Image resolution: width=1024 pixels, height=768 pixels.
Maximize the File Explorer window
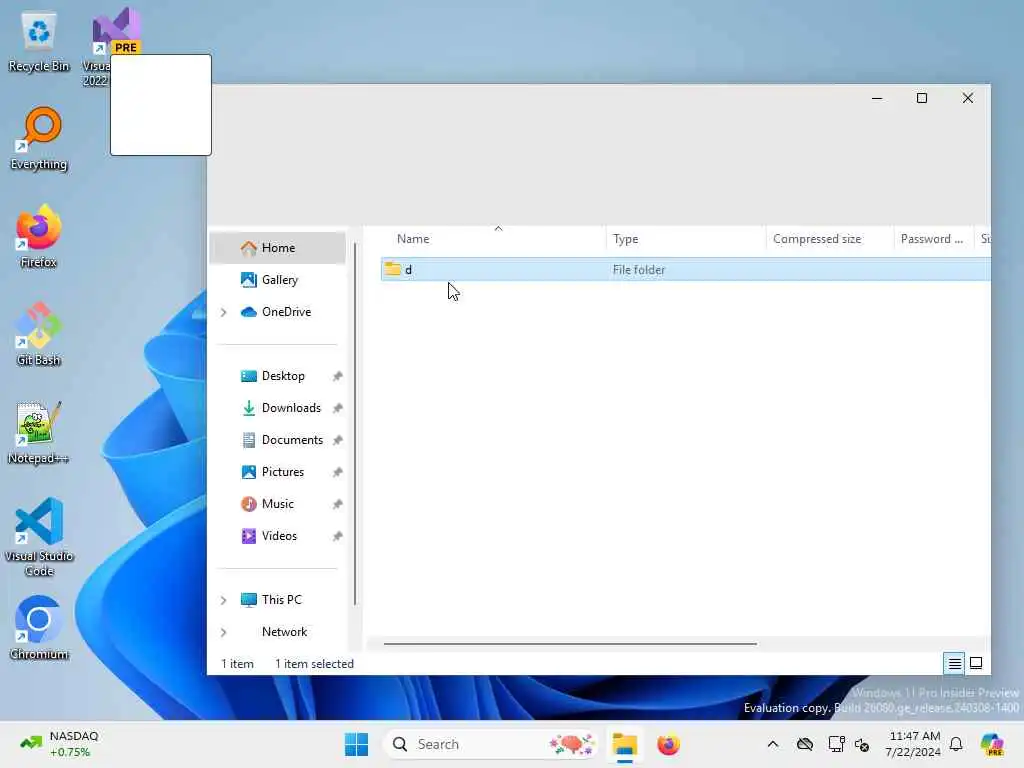[x=922, y=99]
